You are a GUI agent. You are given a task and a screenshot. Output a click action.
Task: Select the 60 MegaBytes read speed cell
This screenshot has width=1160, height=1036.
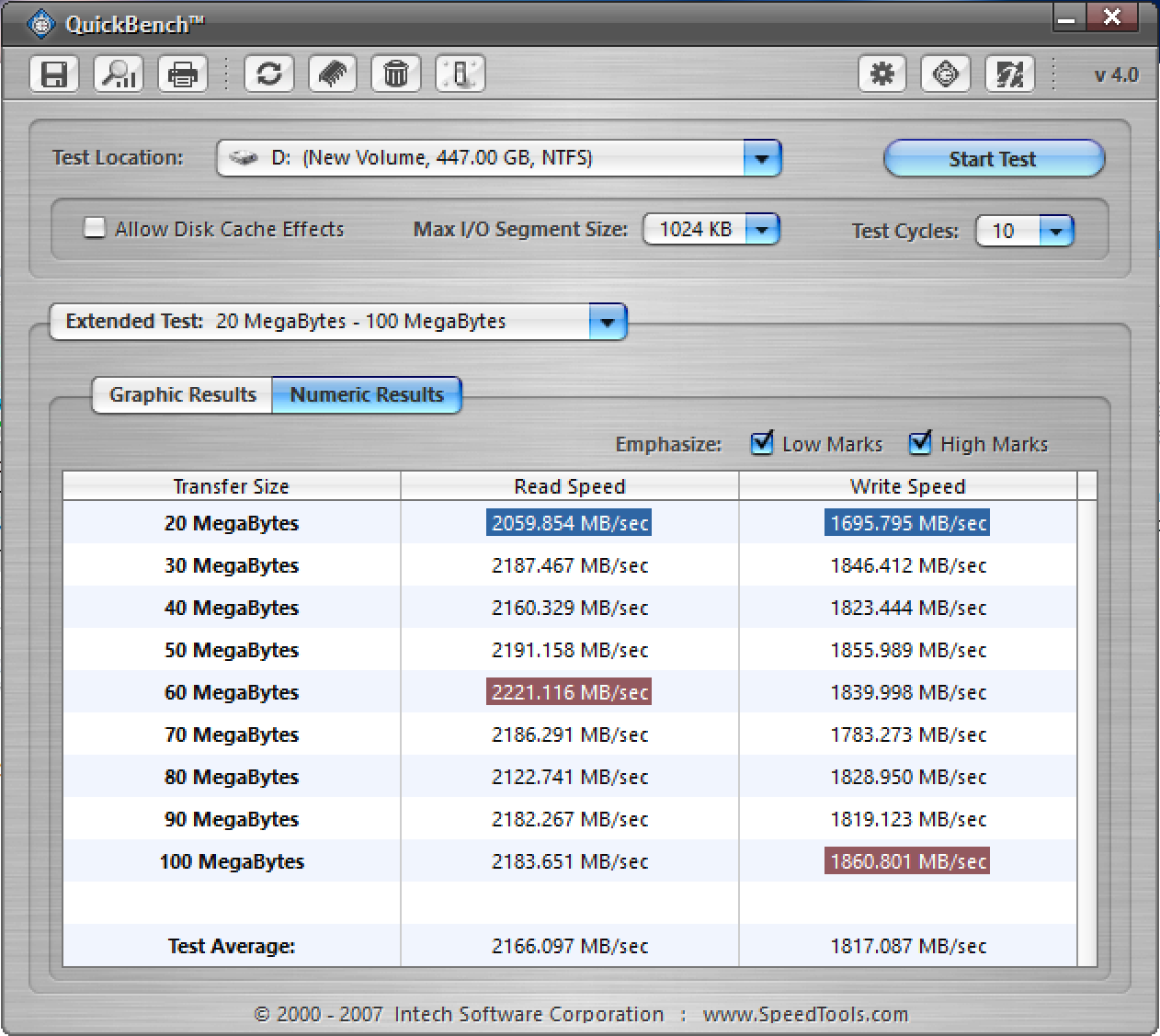click(569, 692)
